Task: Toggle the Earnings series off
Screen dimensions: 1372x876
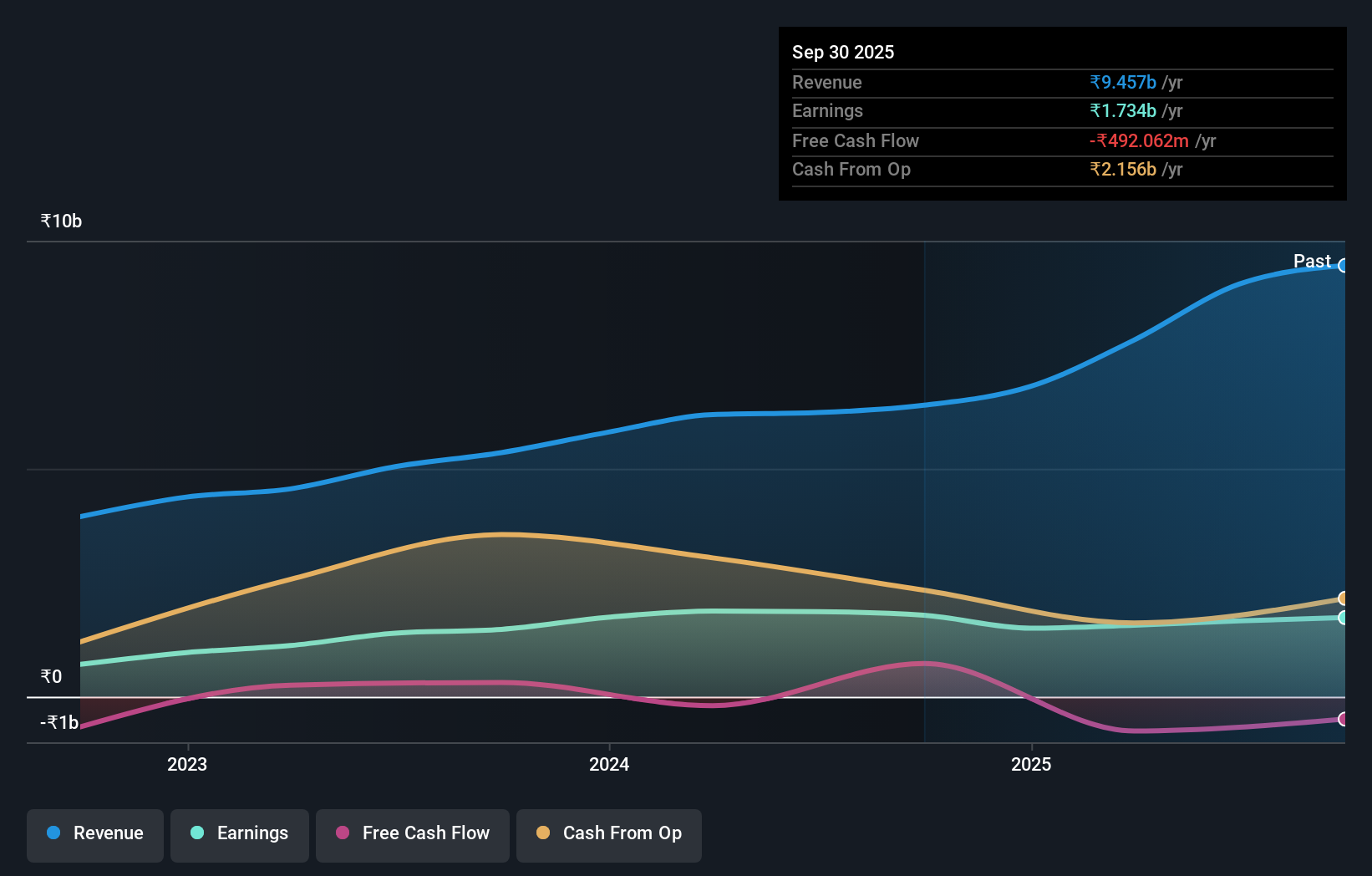Action: click(x=239, y=833)
